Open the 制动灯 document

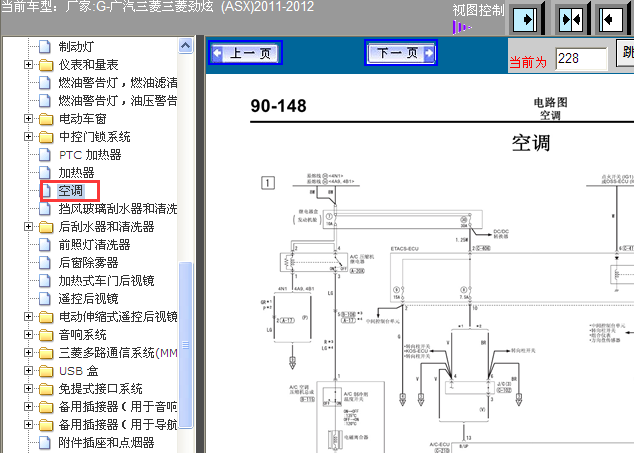(76, 47)
